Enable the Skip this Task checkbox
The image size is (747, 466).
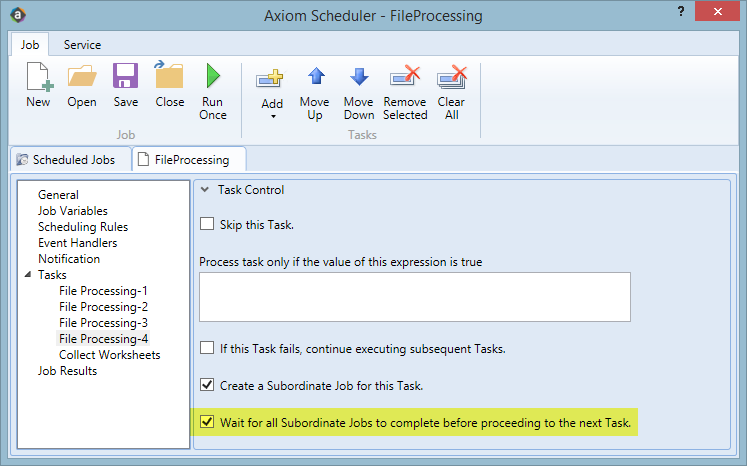[207, 224]
